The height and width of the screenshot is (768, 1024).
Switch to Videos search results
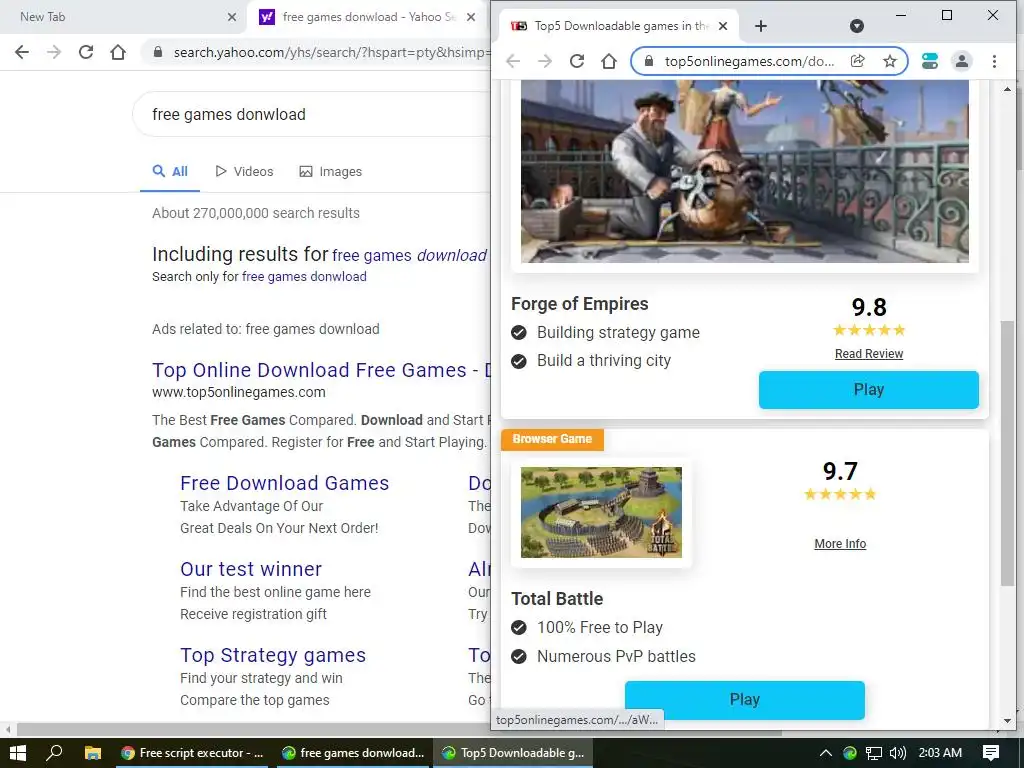(x=244, y=172)
